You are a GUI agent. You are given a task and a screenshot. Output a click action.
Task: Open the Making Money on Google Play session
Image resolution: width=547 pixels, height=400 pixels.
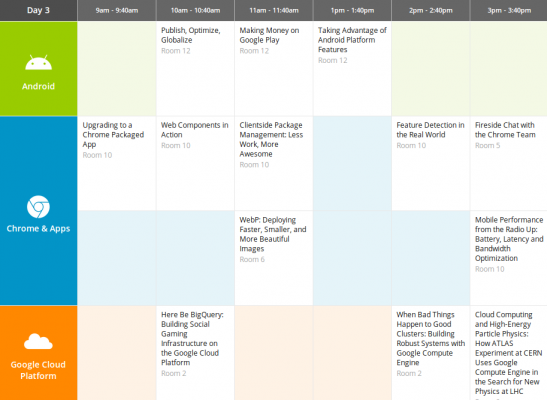click(x=274, y=69)
